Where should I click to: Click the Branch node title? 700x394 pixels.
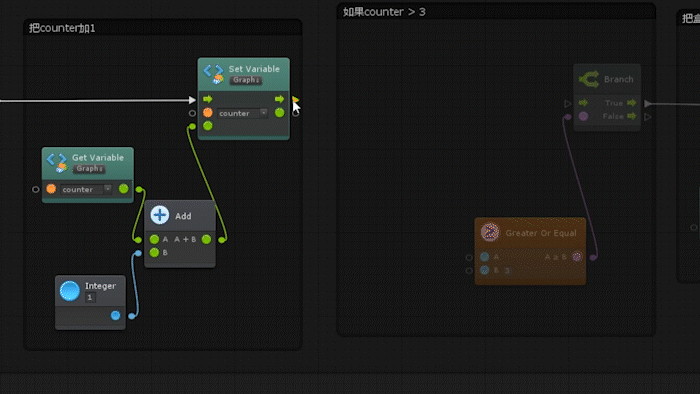pos(618,79)
